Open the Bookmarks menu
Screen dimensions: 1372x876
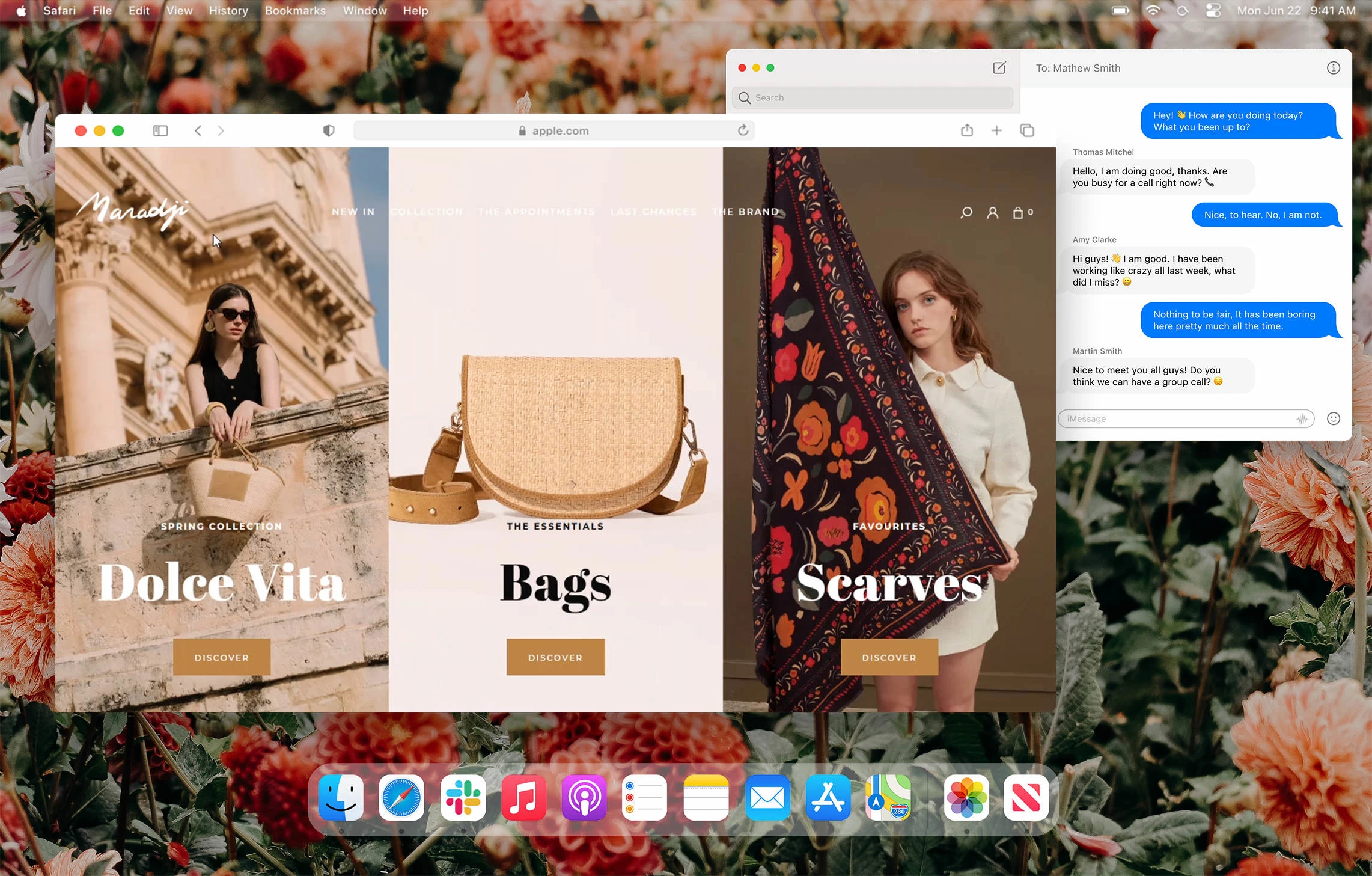(x=295, y=11)
